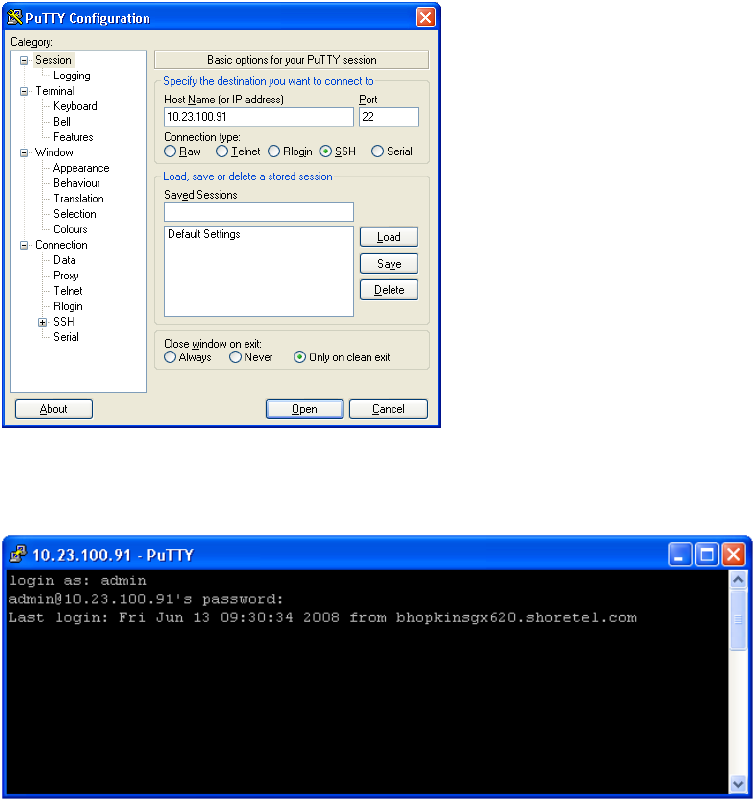Click the About button

coord(54,409)
